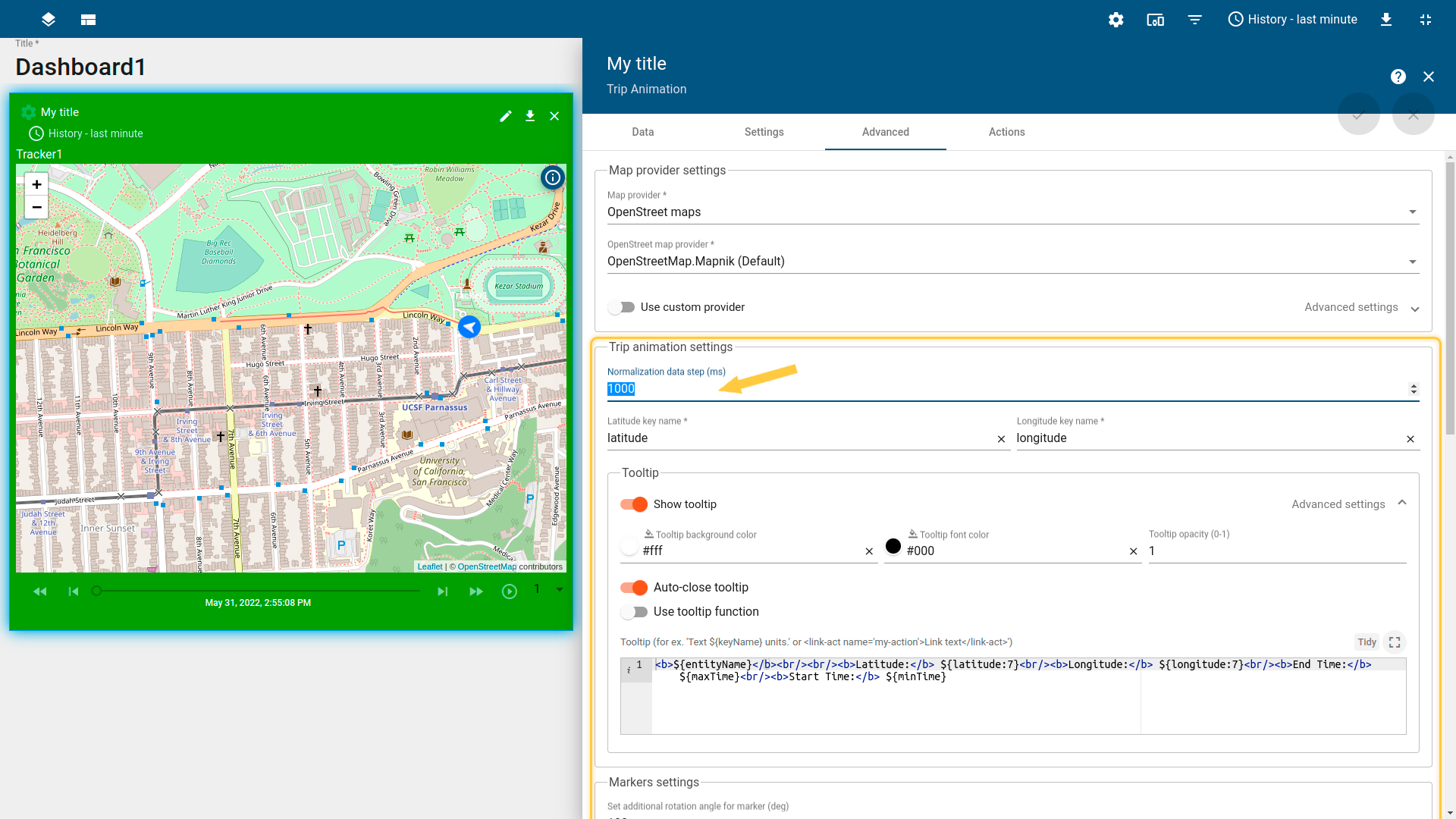This screenshot has width=1456, height=819.
Task: Open the filters icon in top bar
Action: pyautogui.click(x=1194, y=20)
